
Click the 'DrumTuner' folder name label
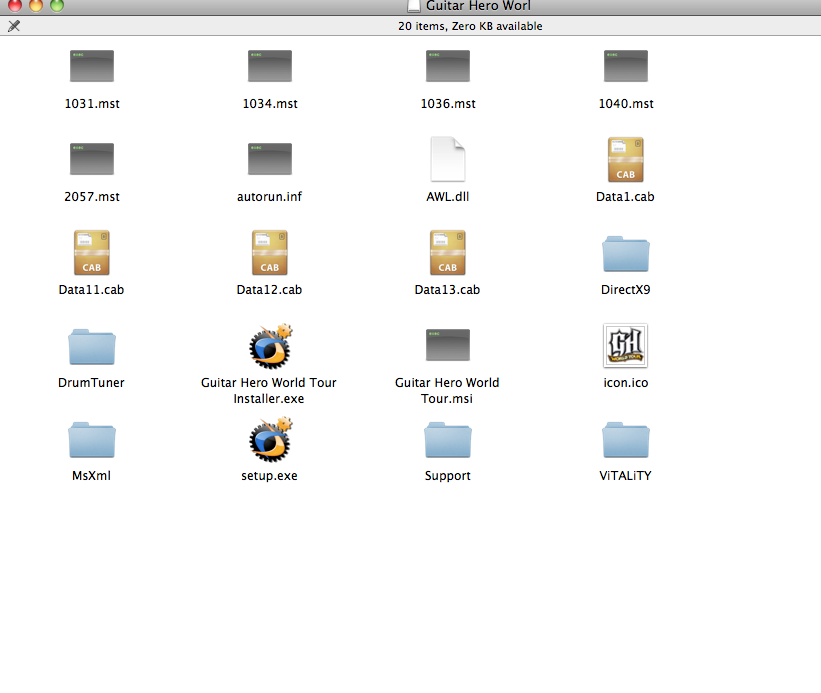coord(92,383)
